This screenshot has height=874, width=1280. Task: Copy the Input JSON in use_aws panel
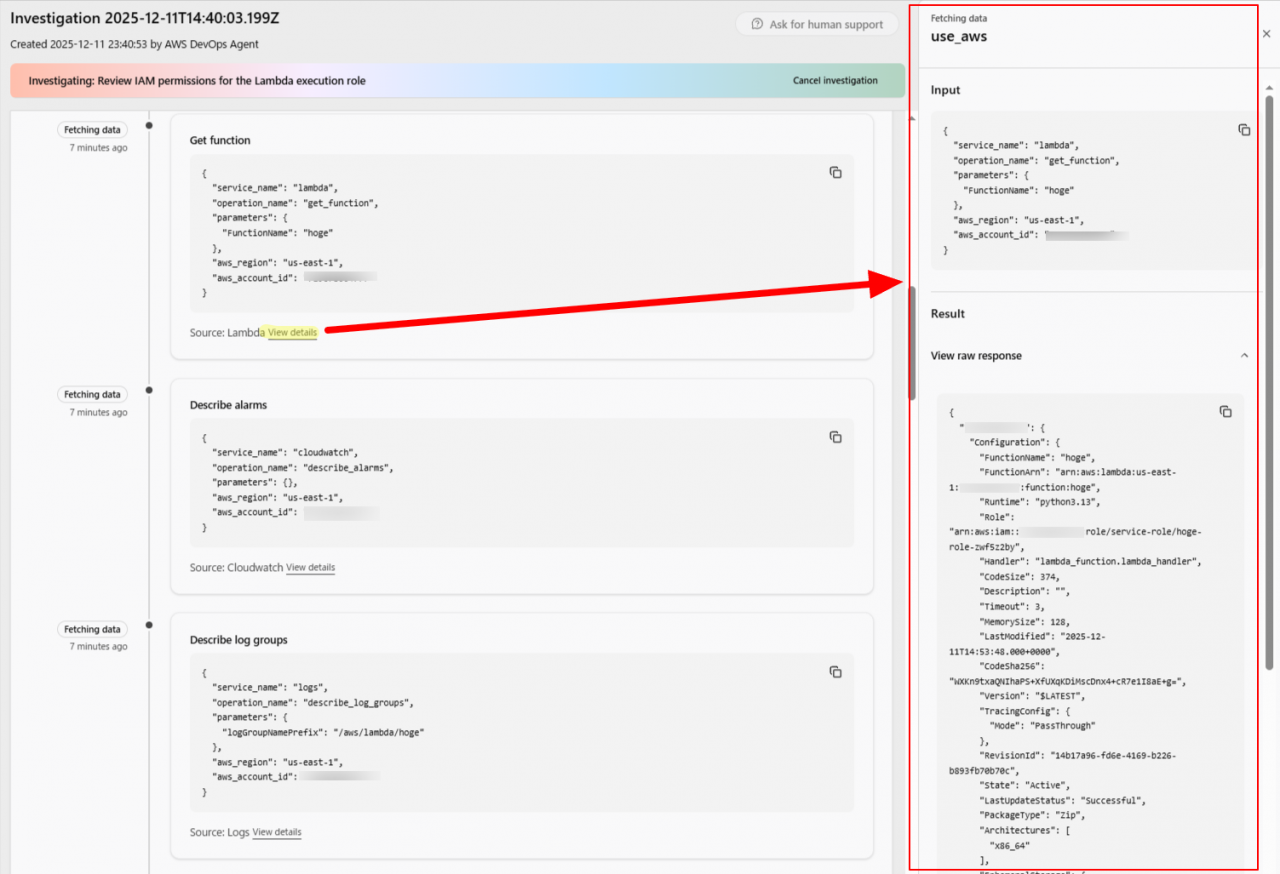point(1244,130)
